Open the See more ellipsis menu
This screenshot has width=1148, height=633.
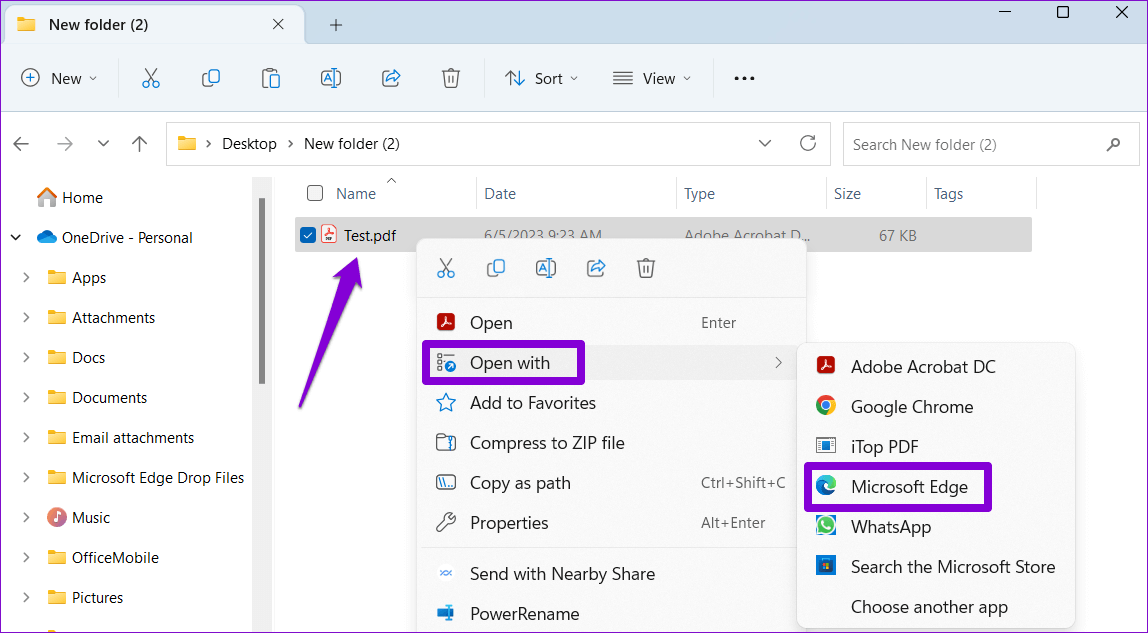(x=744, y=78)
